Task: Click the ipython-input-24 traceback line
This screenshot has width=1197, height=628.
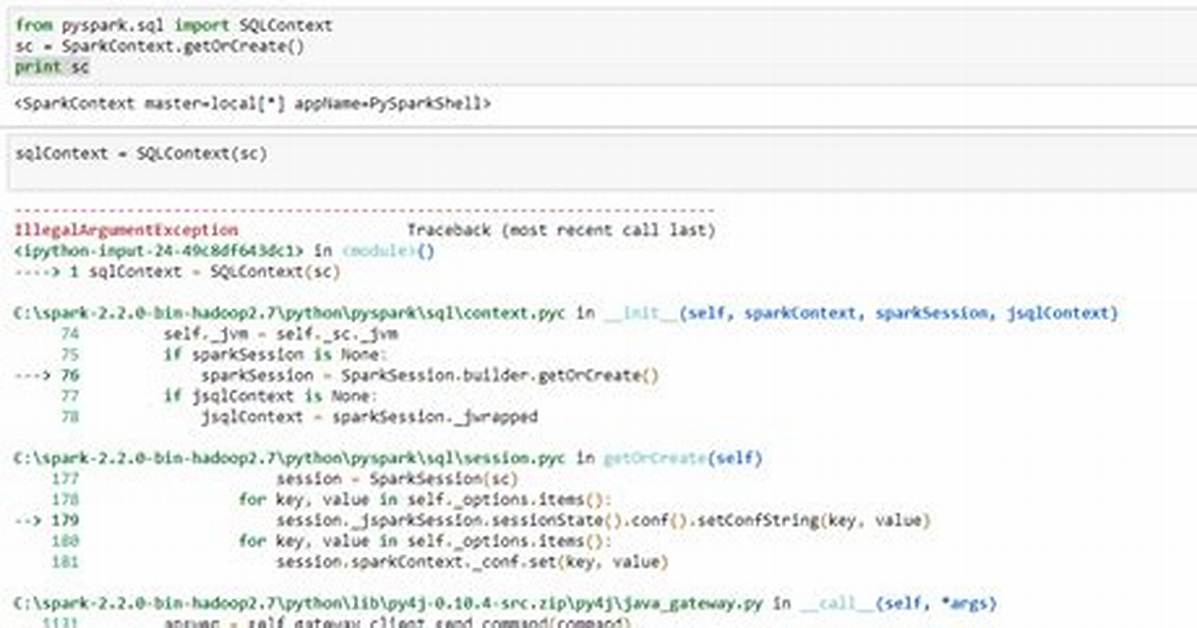Action: coord(224,250)
